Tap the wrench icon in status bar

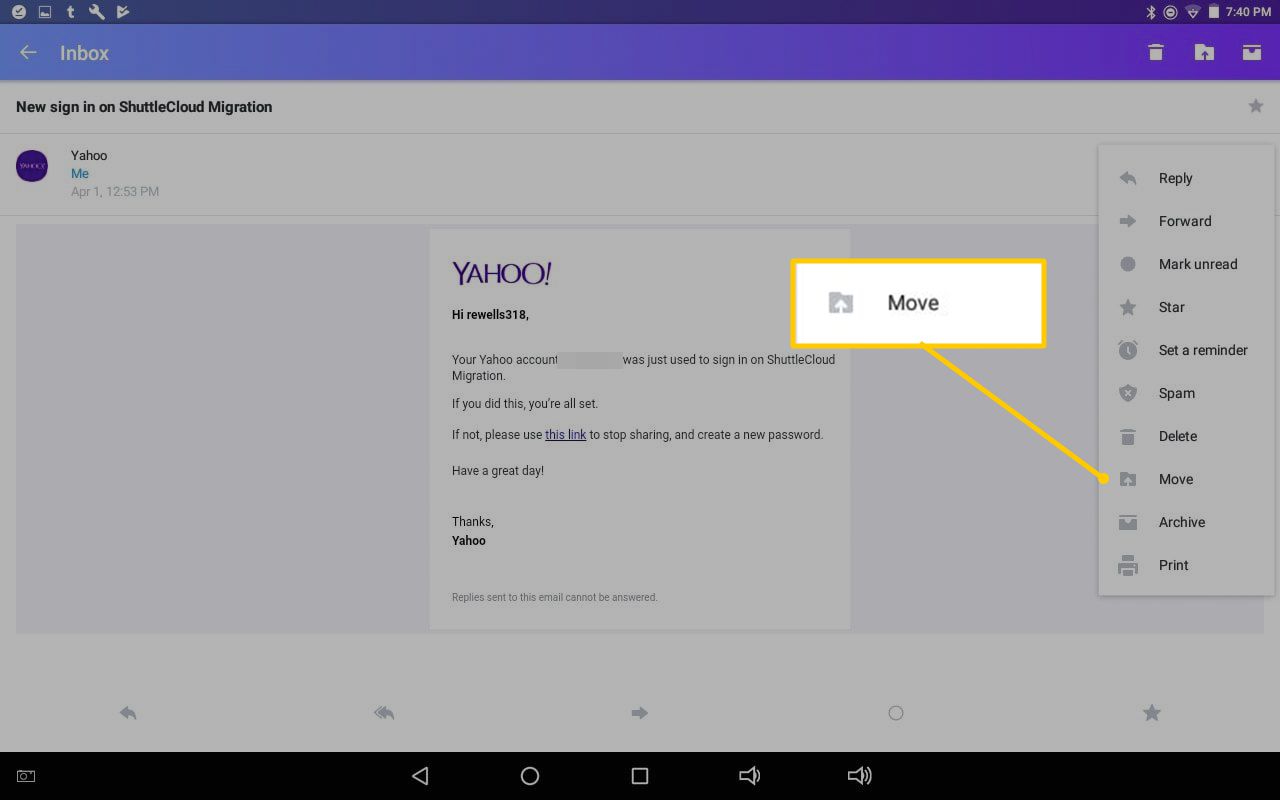(x=97, y=12)
